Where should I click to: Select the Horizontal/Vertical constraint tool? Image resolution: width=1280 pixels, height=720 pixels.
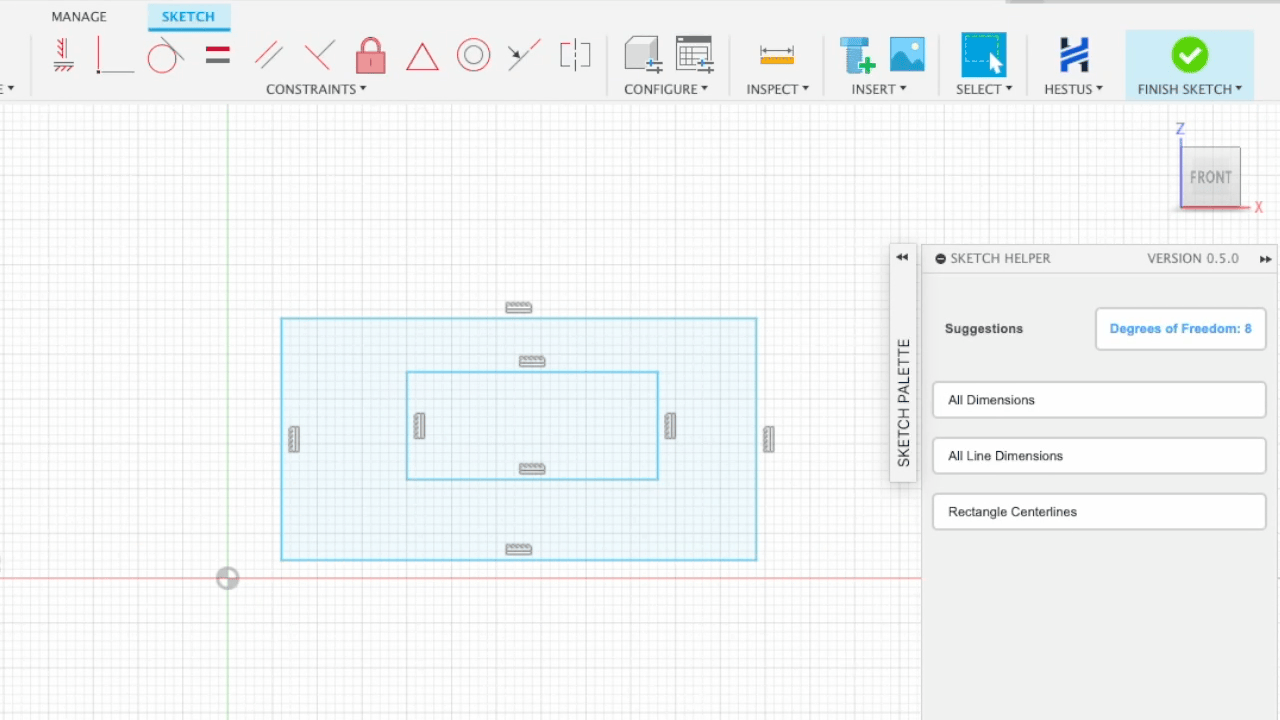(x=64, y=54)
